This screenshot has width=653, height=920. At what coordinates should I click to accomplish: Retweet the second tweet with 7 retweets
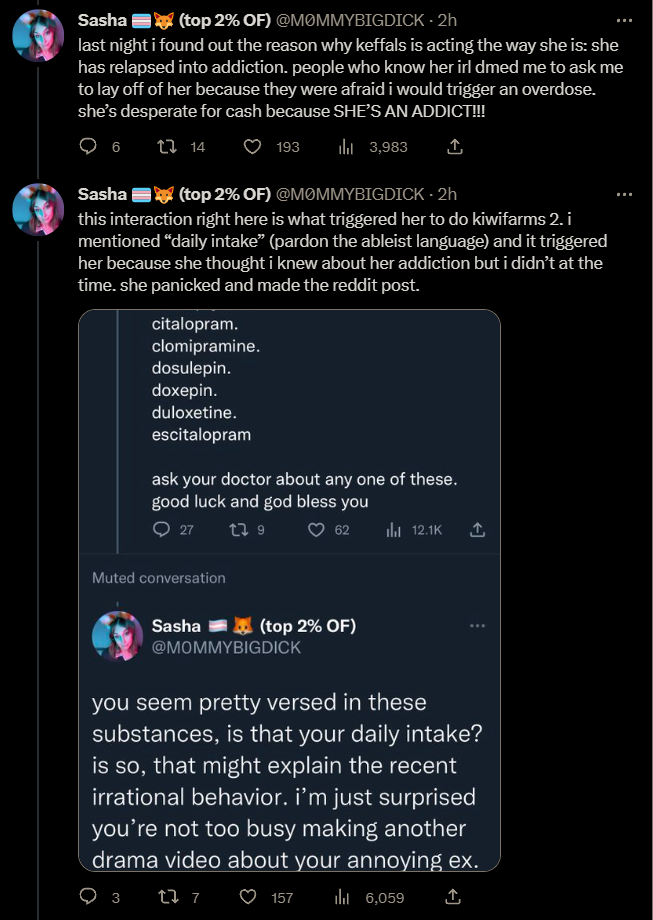(x=168, y=897)
